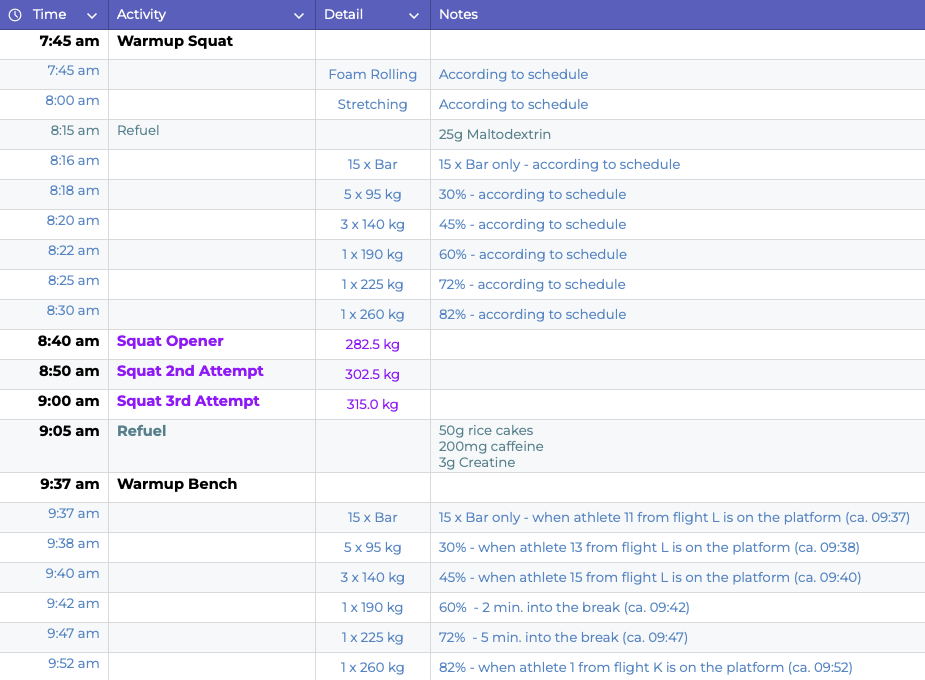925x680 pixels.
Task: Click the 1 x 225 kg detail at 8:25 am
Action: point(373,285)
